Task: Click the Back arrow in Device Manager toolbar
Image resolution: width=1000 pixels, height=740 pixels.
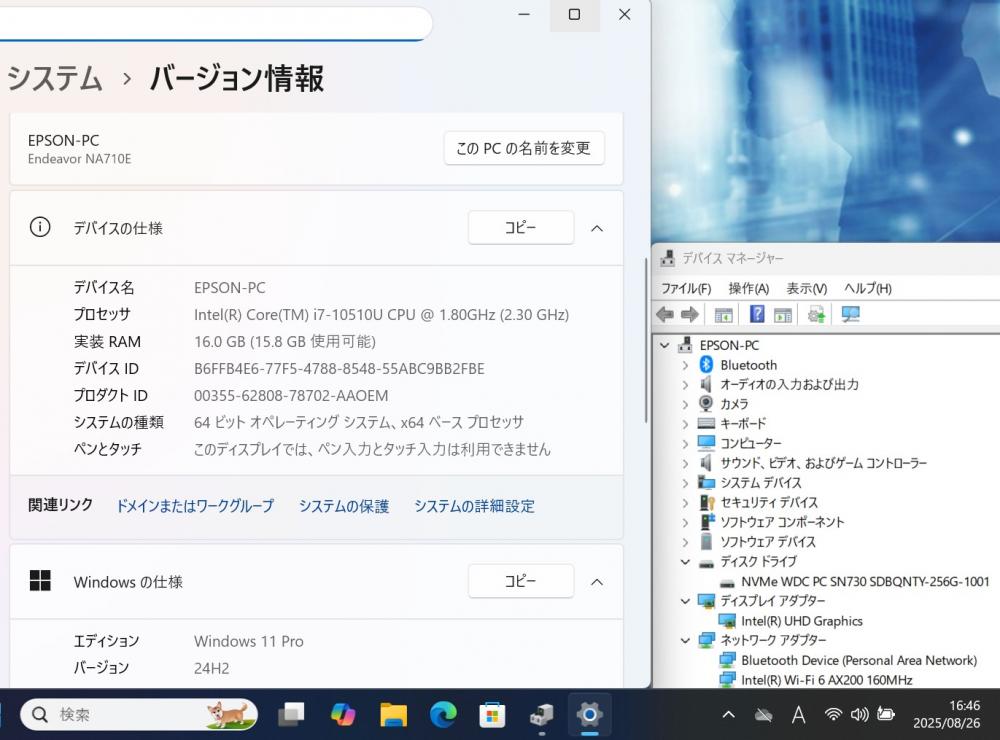Action: click(665, 314)
